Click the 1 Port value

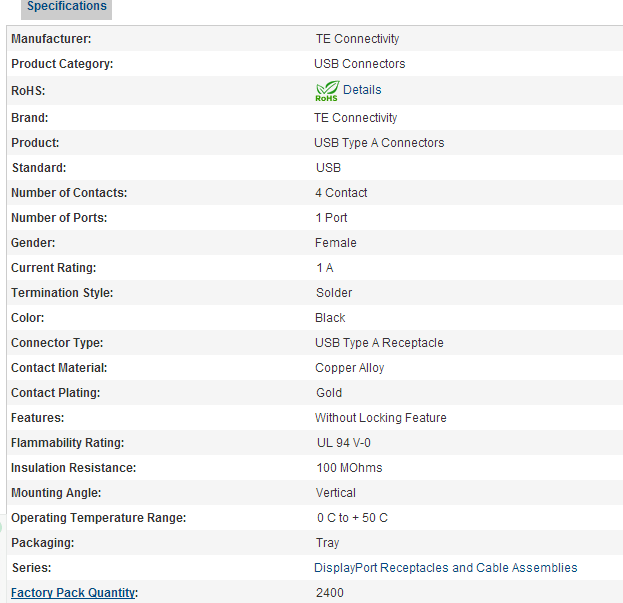click(x=331, y=218)
